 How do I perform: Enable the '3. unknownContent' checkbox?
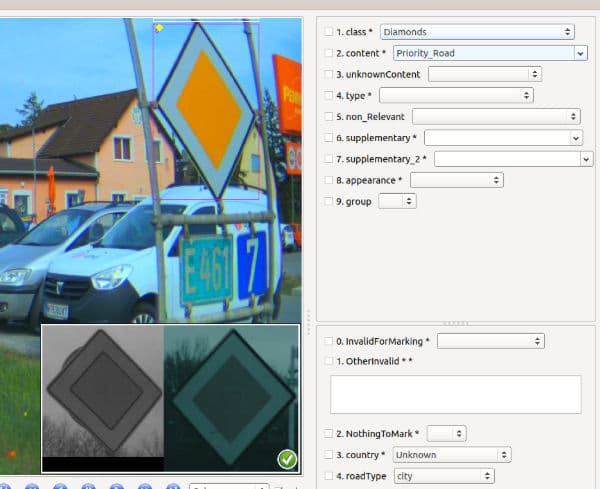328,74
